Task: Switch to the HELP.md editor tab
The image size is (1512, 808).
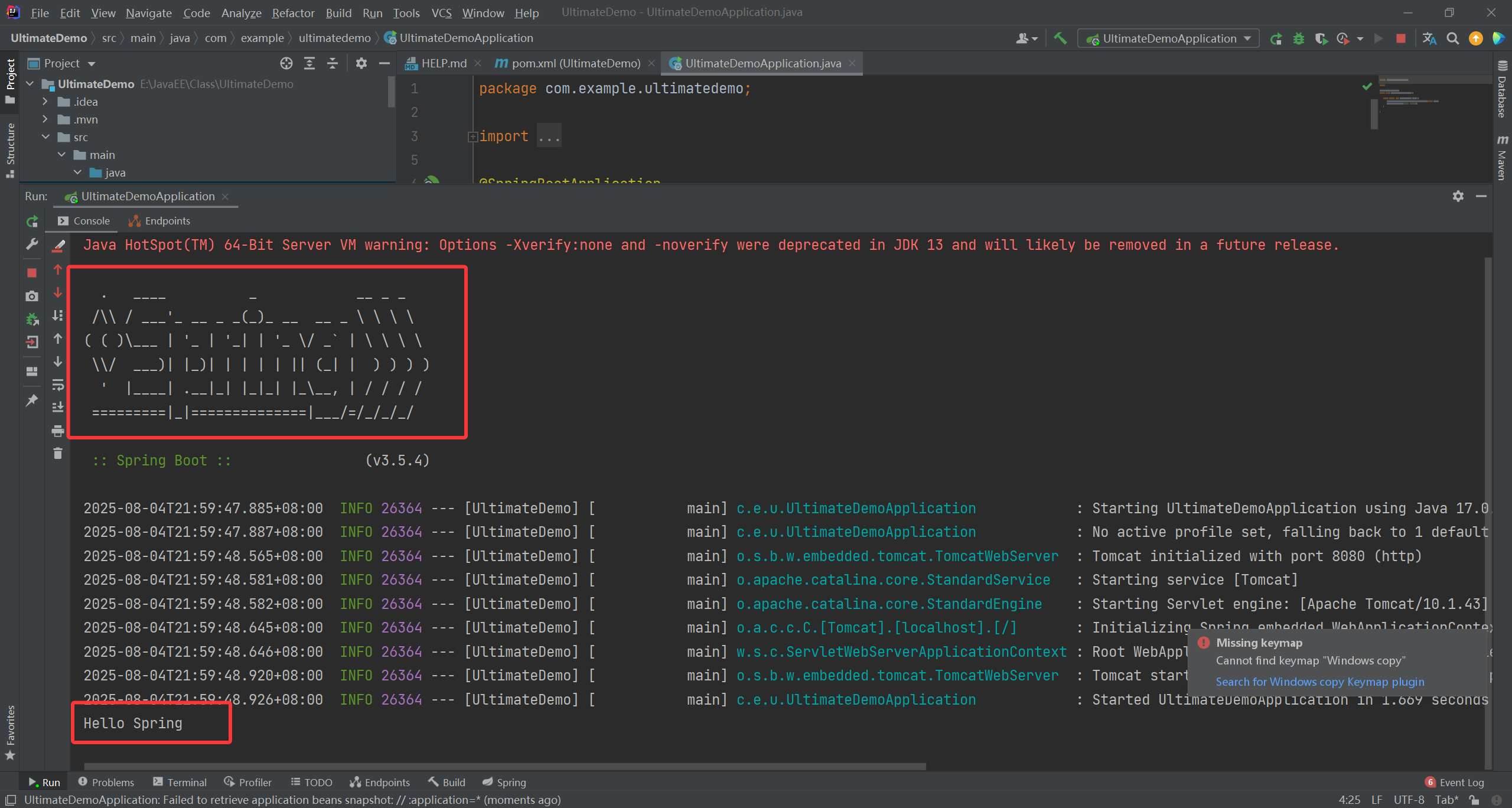Action: pyautogui.click(x=443, y=63)
